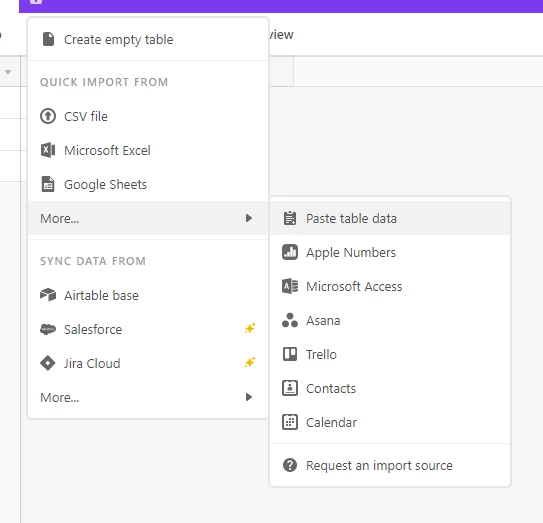
Task: Open More under Quick Import From
Action: click(x=148, y=218)
